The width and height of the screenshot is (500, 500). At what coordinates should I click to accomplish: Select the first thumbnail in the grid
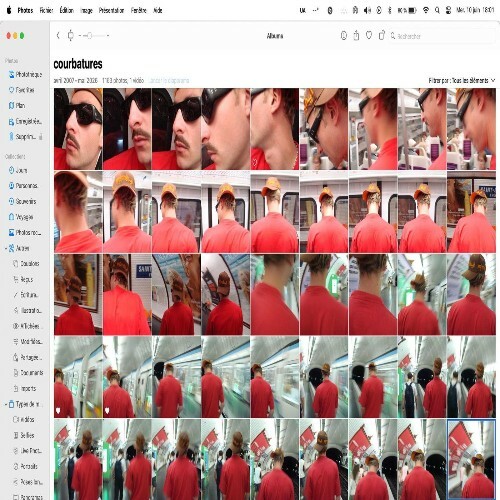78,129
